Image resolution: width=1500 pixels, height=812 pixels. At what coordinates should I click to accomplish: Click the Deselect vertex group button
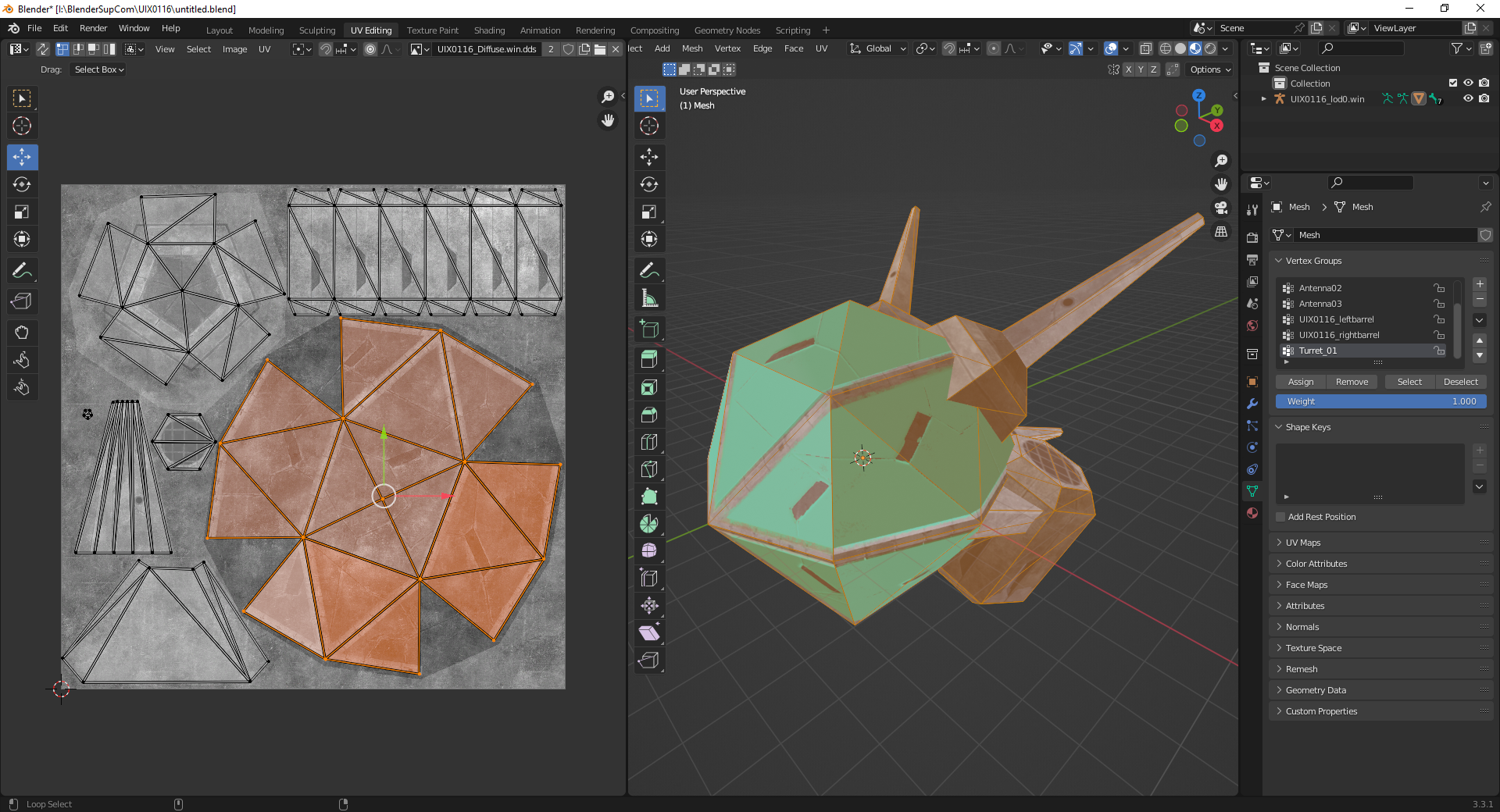(1460, 382)
